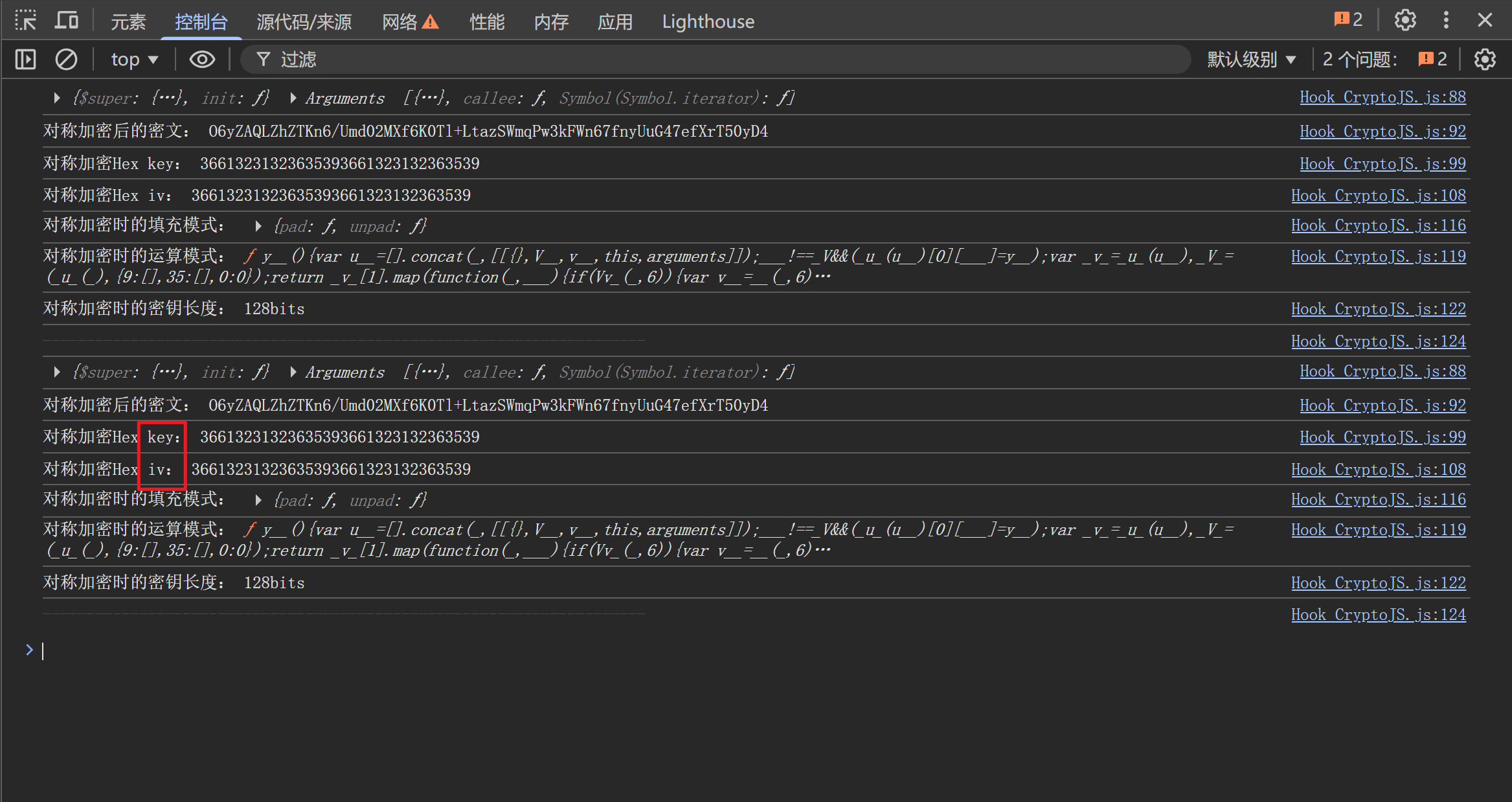Screen dimensions: 1512x802
Task: Select the first Hex iv value
Action: coord(331,196)
